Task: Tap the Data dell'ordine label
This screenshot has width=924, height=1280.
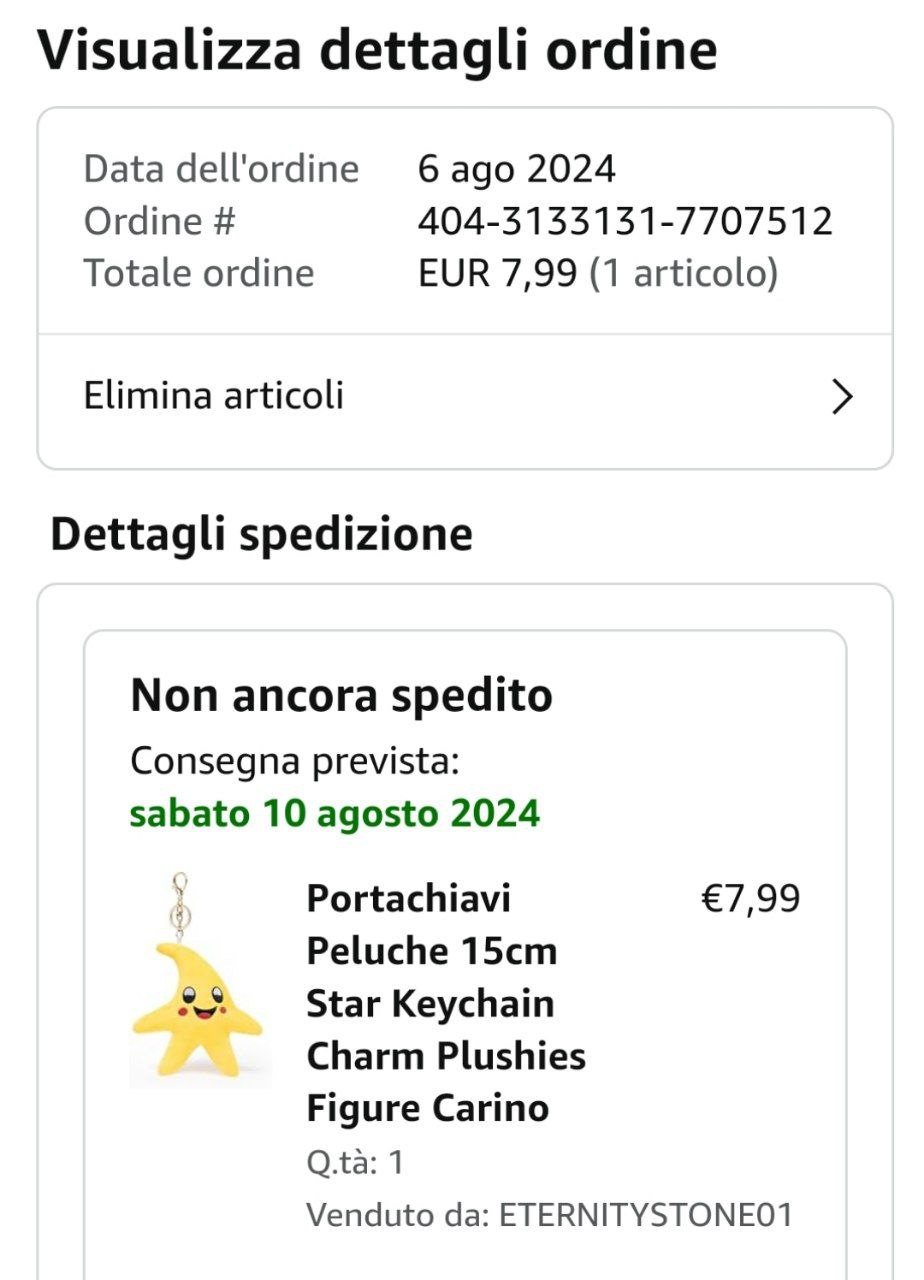Action: point(221,169)
